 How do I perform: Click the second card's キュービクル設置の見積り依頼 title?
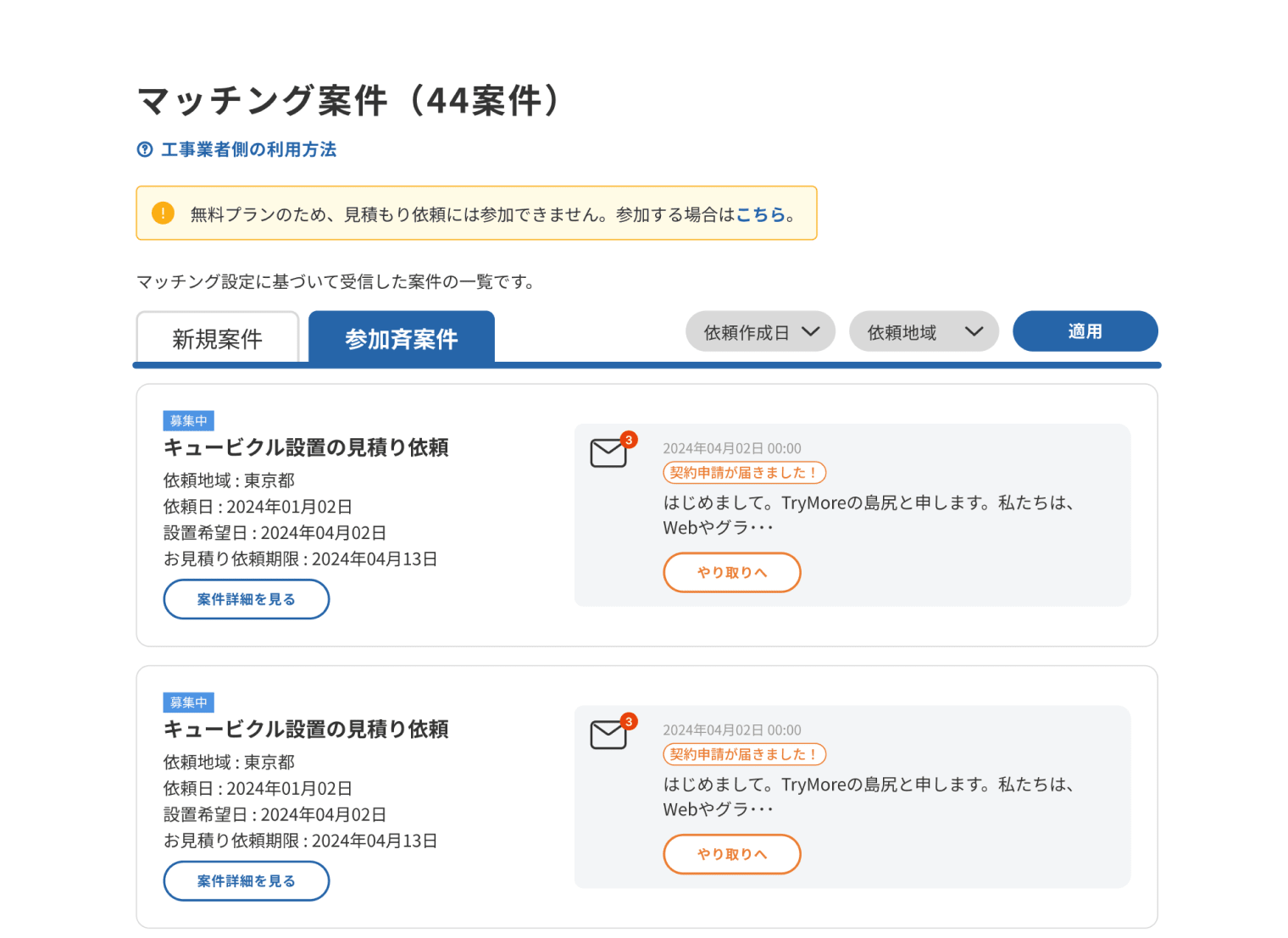pyautogui.click(x=306, y=729)
